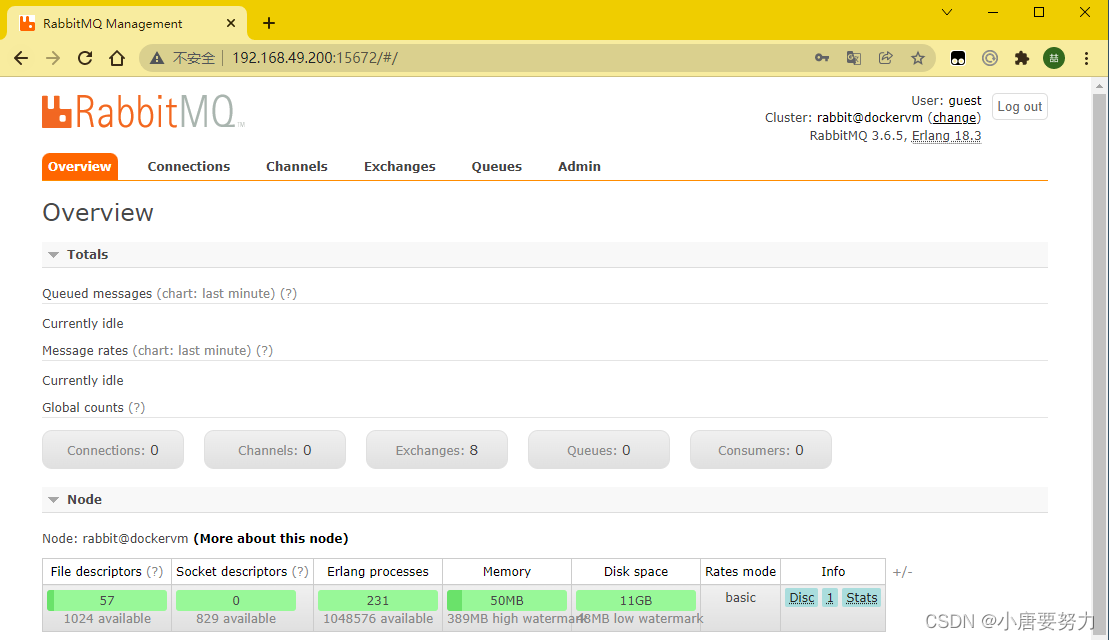
Task: Open the extensions puzzle menu
Action: tap(1021, 58)
